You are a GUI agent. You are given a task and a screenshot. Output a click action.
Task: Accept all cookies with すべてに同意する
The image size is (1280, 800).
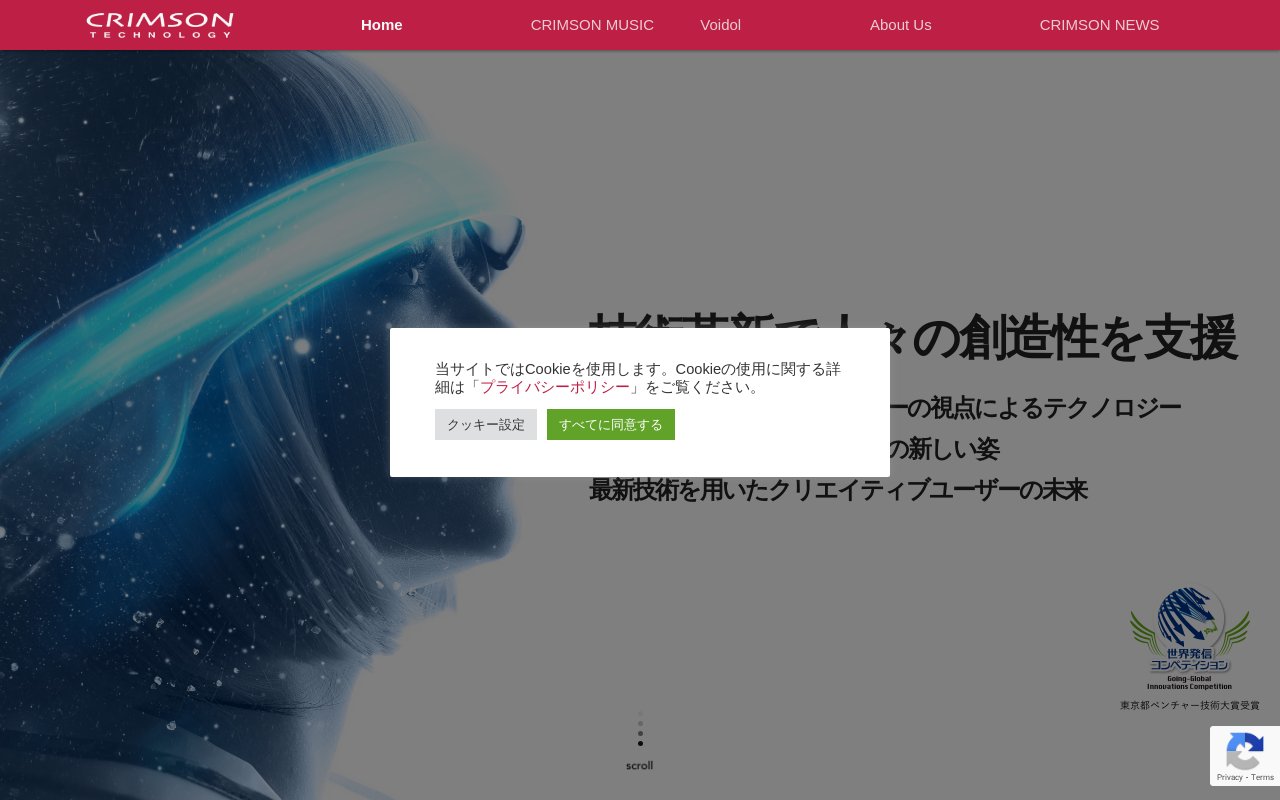[611, 424]
